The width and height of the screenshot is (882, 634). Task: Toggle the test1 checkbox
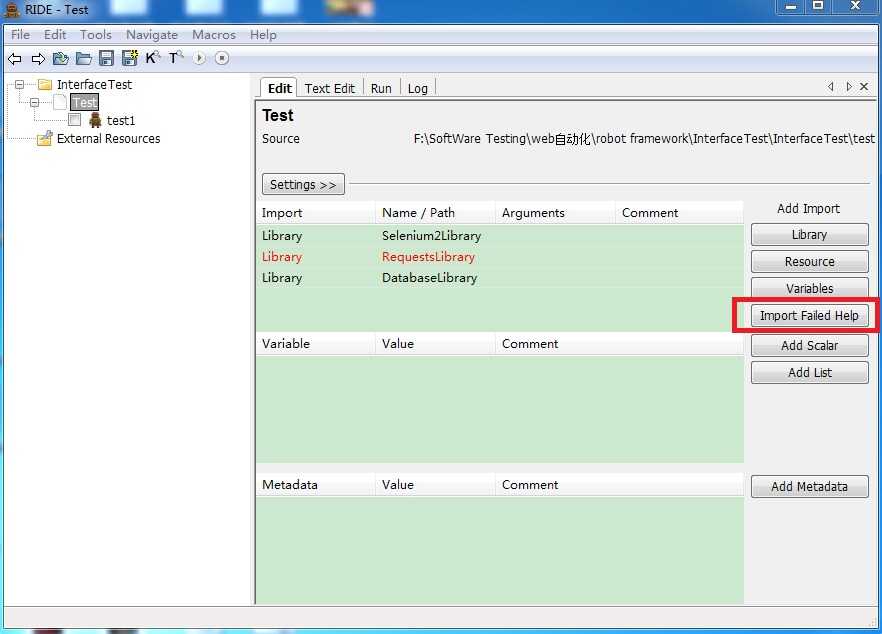click(x=74, y=120)
